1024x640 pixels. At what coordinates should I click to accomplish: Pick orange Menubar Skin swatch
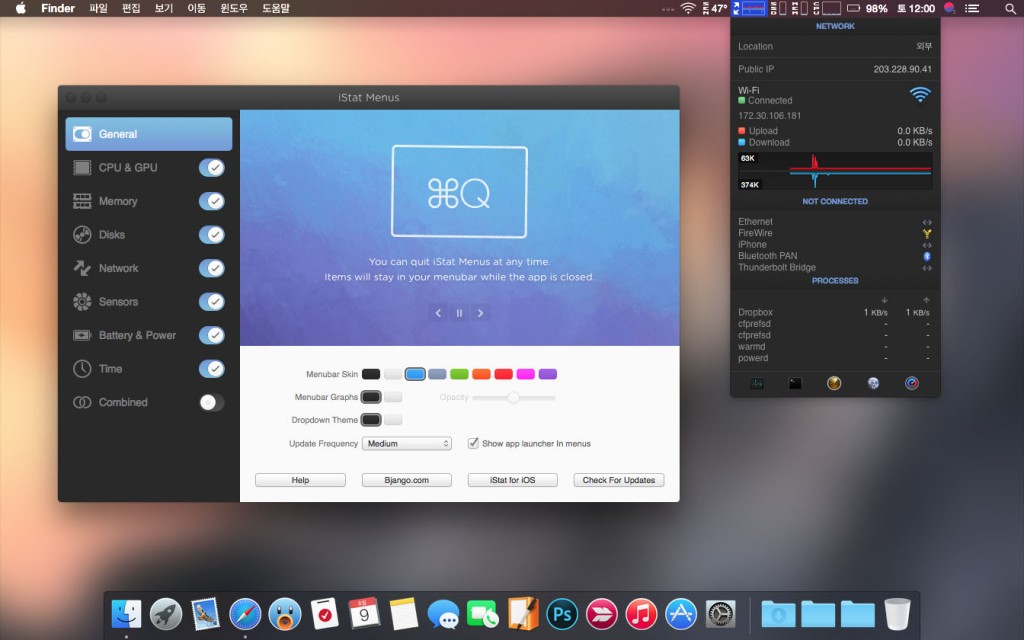click(481, 374)
